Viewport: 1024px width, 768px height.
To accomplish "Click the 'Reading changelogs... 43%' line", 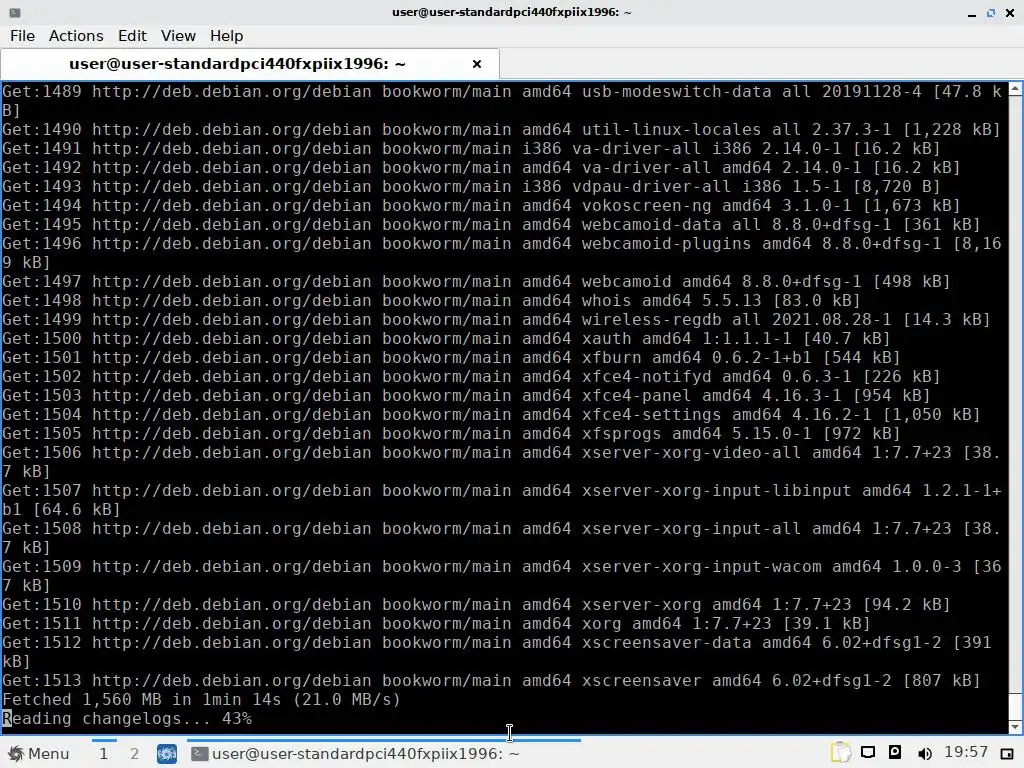I will pos(127,718).
